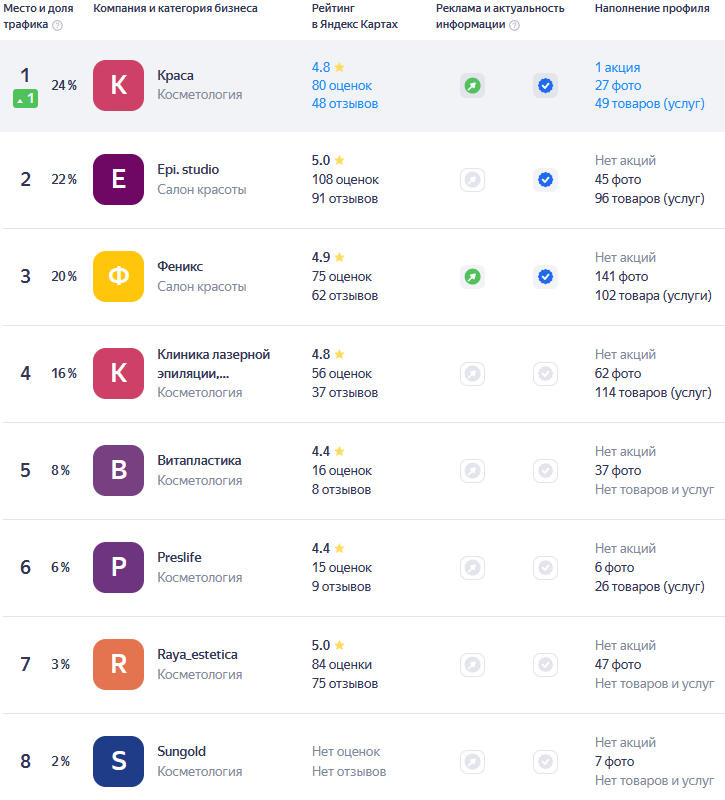725x800 pixels.
Task: Click the 22 % traffic share value
Action: pyautogui.click(x=64, y=180)
